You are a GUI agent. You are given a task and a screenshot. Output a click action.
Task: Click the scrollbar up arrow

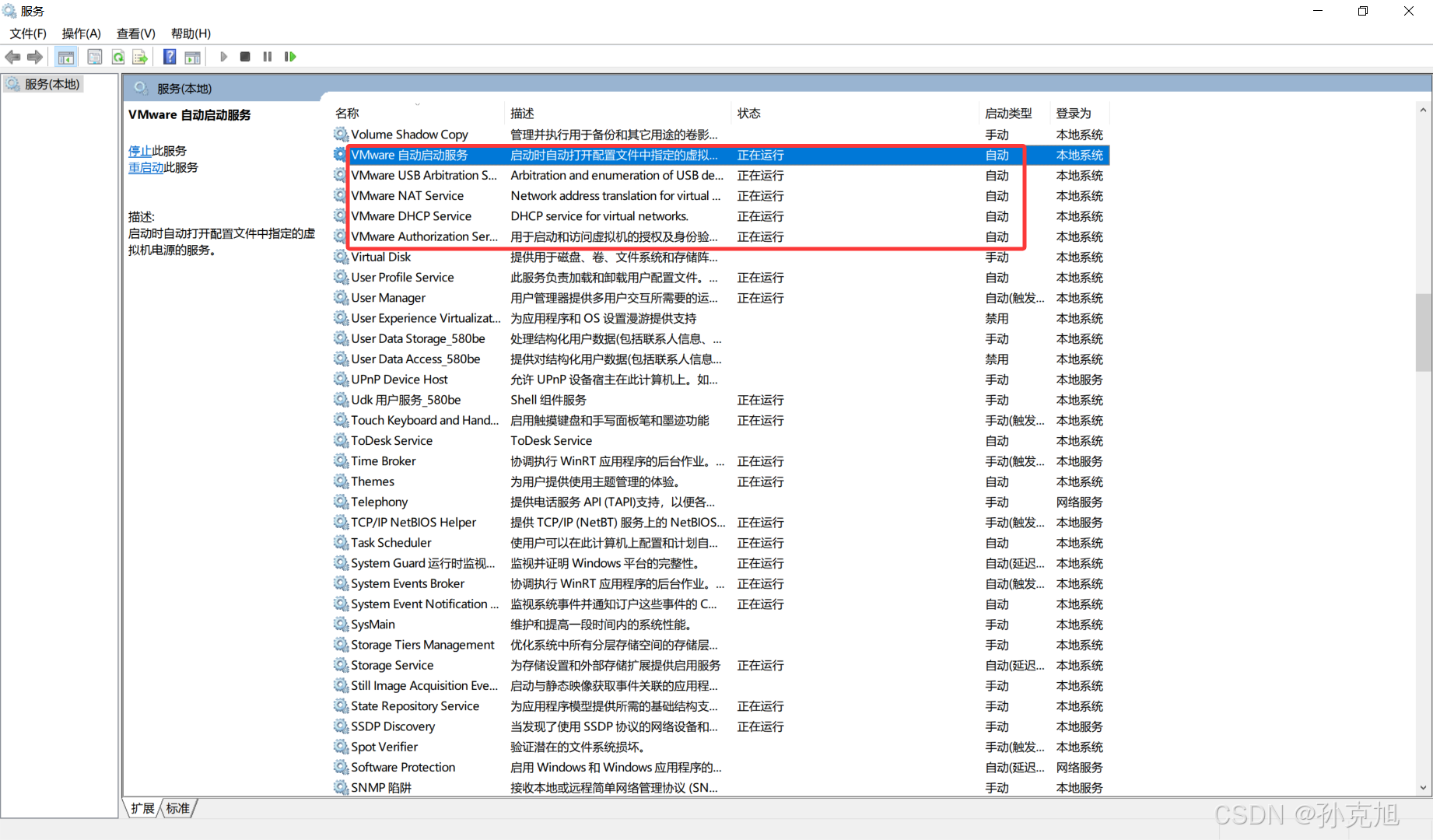tap(1423, 110)
